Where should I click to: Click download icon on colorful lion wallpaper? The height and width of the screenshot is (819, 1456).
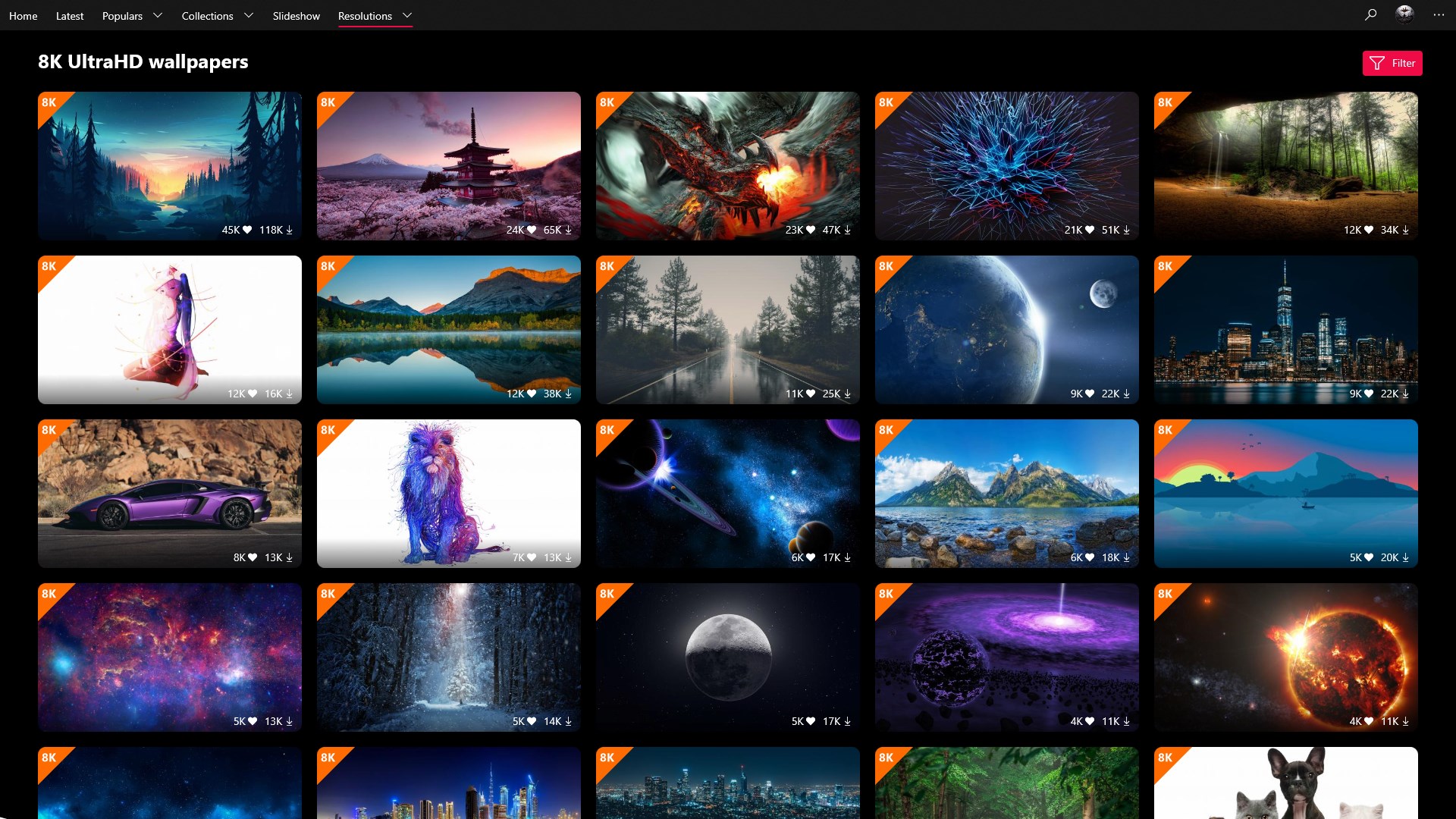[x=568, y=557]
